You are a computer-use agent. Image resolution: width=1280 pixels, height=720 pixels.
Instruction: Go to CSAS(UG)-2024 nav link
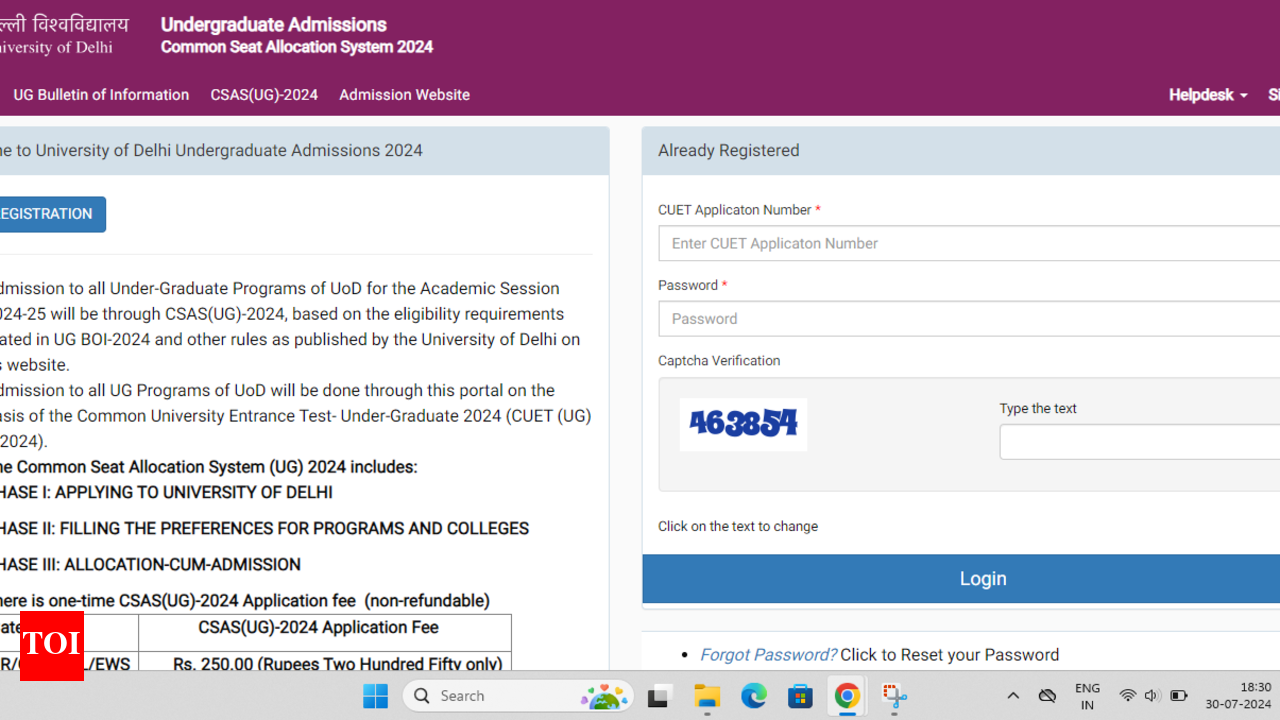click(x=264, y=95)
